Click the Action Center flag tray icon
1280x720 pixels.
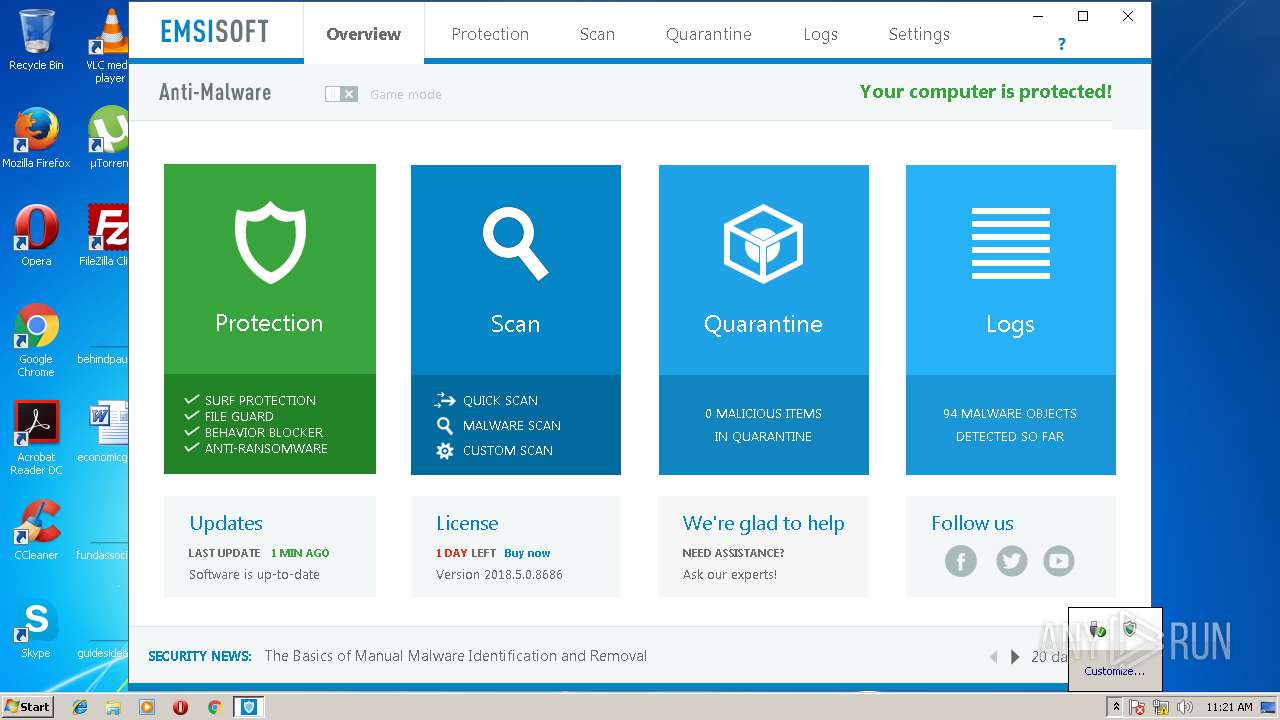(1138, 707)
